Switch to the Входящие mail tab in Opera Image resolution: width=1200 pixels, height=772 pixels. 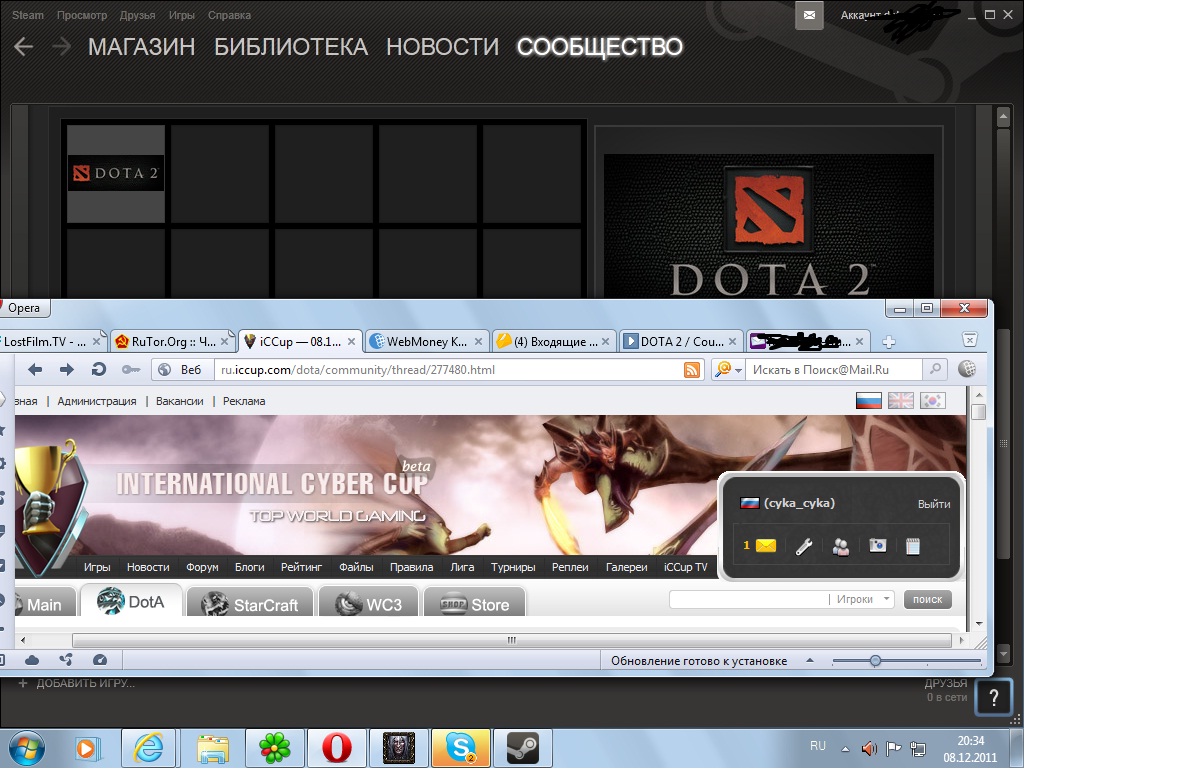pyautogui.click(x=554, y=341)
